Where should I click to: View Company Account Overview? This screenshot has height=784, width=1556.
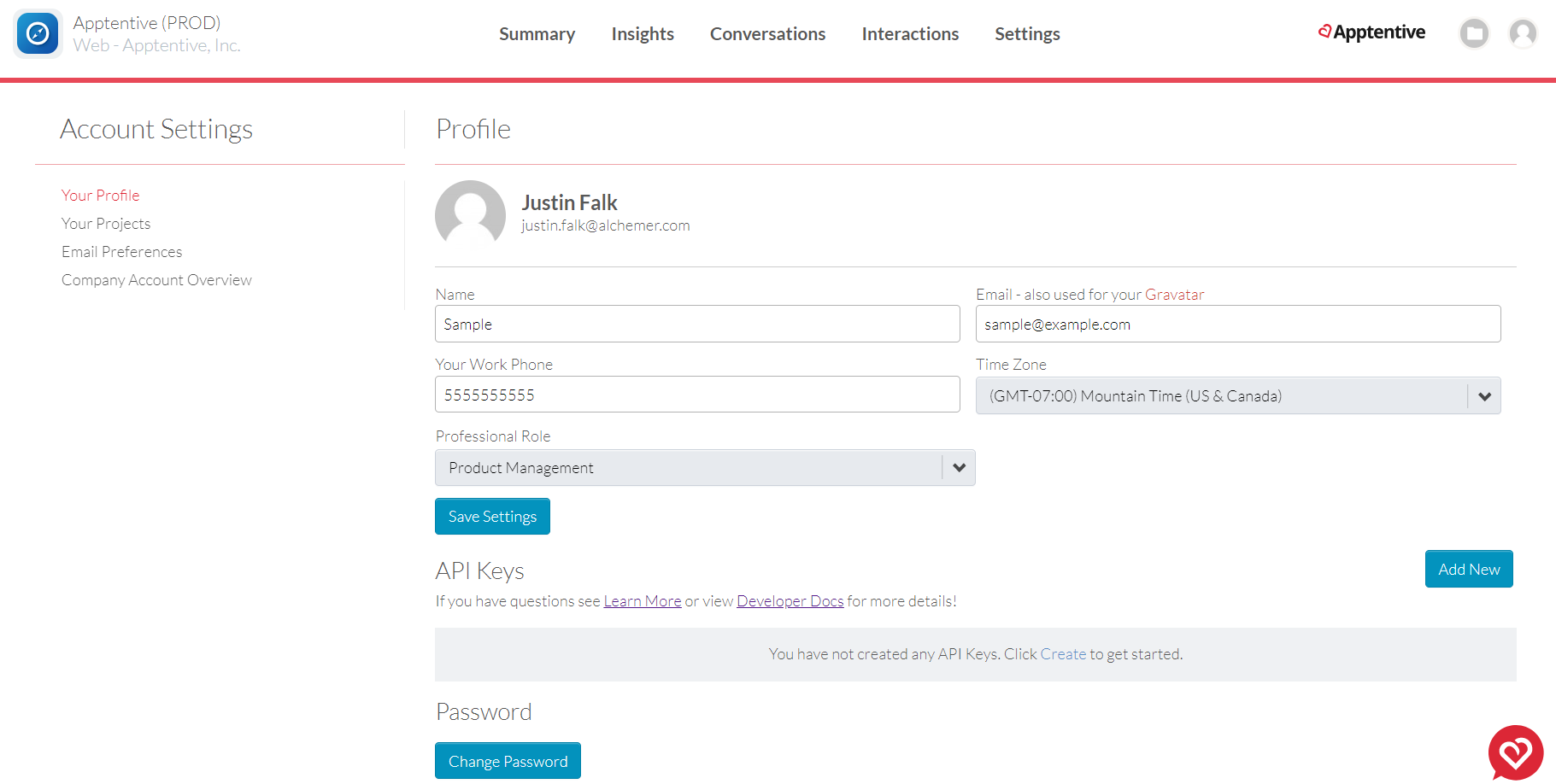[156, 280]
